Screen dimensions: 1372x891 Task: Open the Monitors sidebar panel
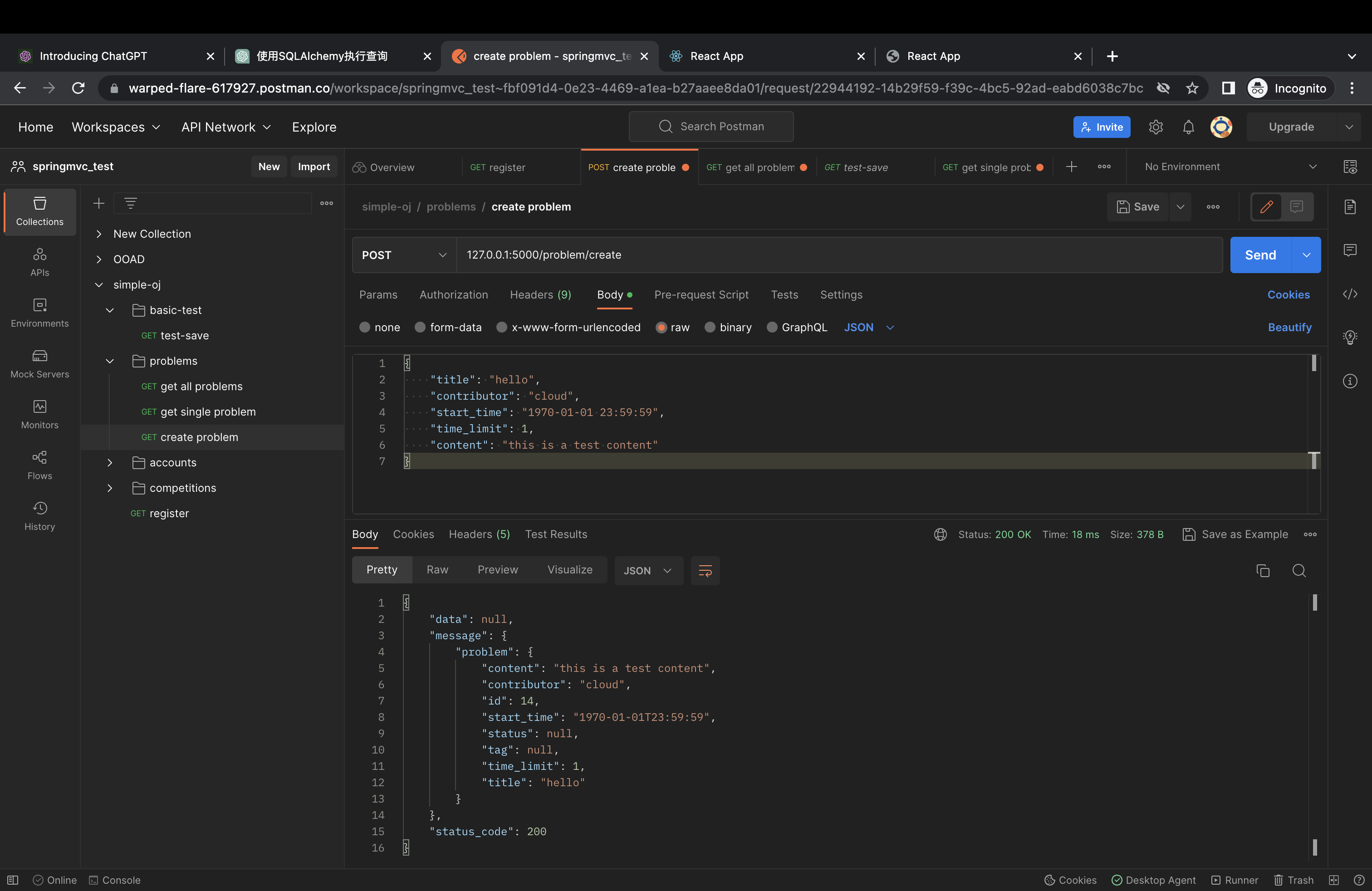(x=40, y=414)
